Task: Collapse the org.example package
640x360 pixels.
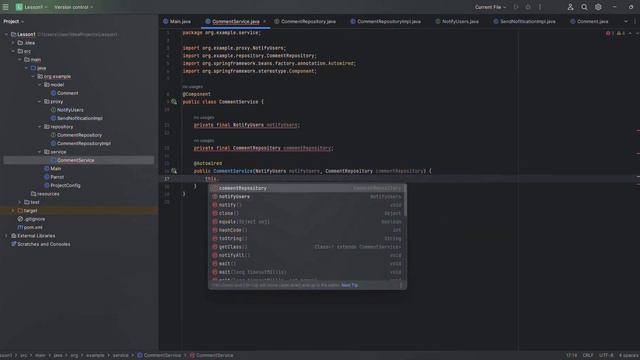Action: point(33,76)
